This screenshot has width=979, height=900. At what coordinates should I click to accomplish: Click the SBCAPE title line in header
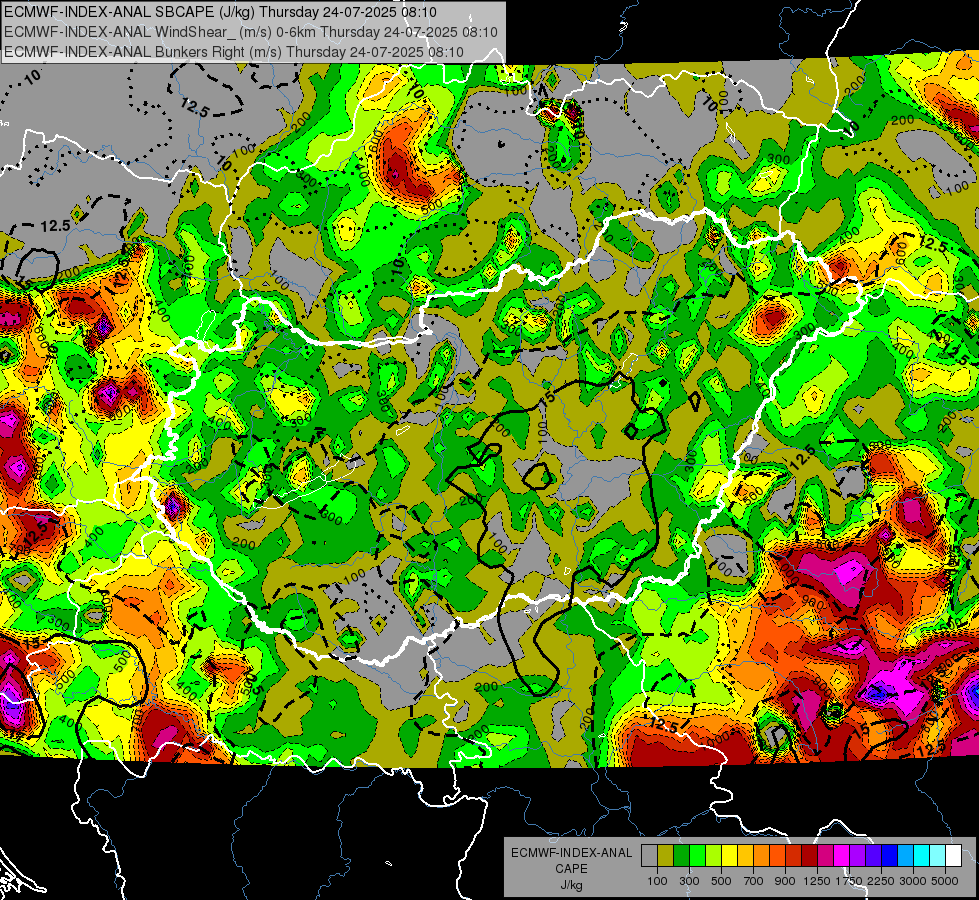click(220, 12)
